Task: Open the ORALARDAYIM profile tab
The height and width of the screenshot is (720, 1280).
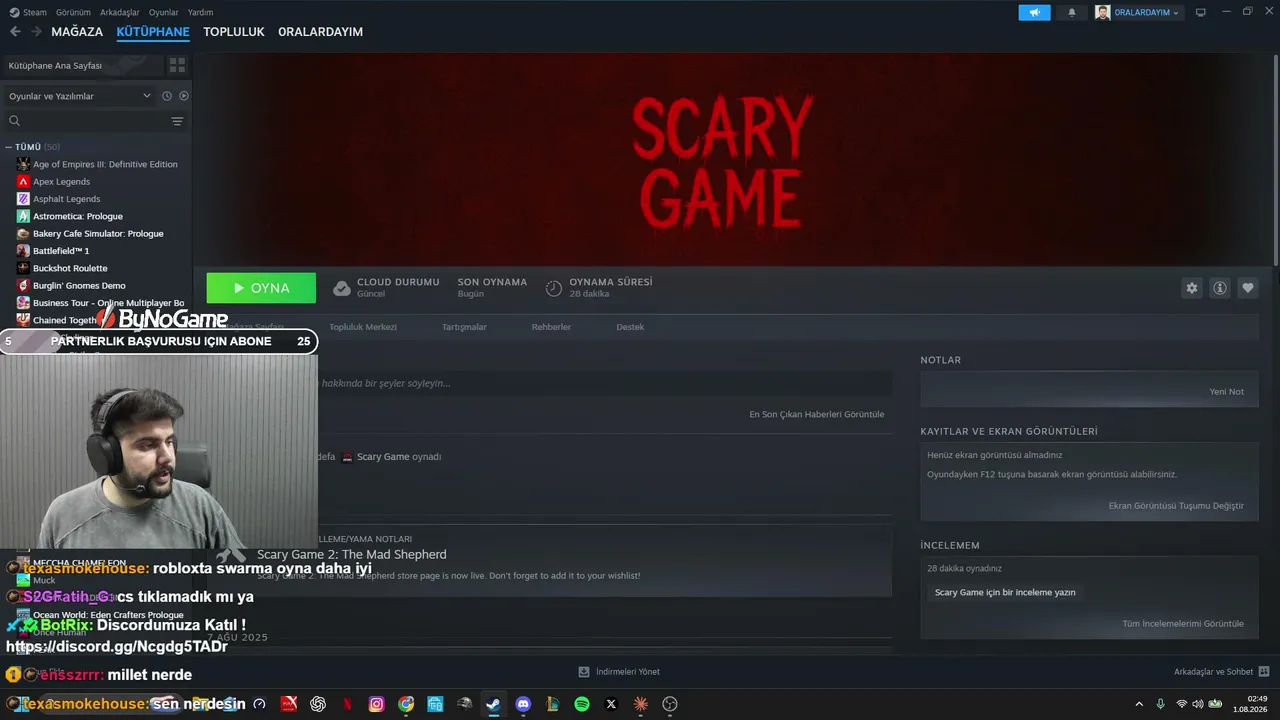Action: click(320, 32)
